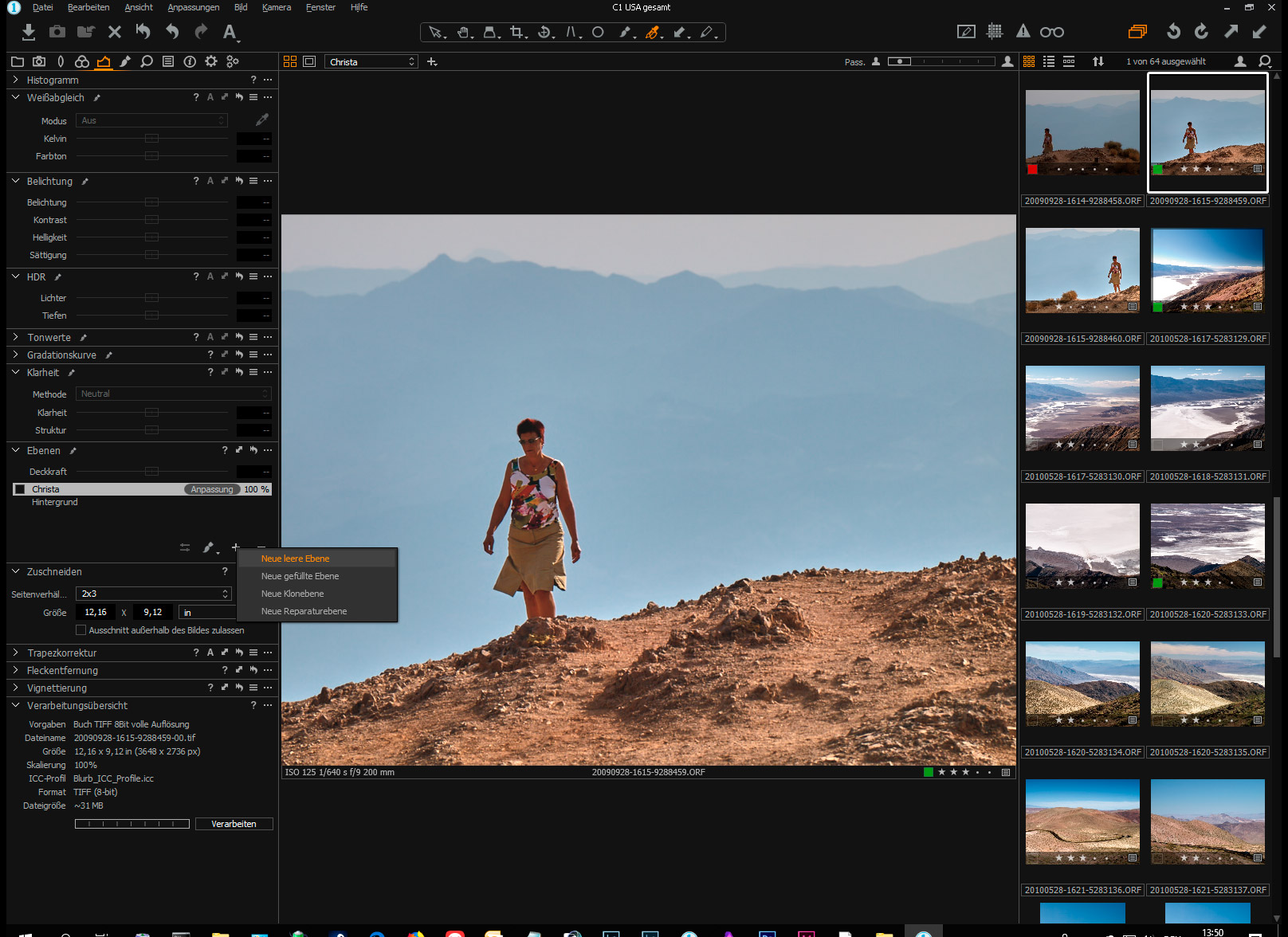Switch browser to filmstrip view icon

tap(1069, 61)
